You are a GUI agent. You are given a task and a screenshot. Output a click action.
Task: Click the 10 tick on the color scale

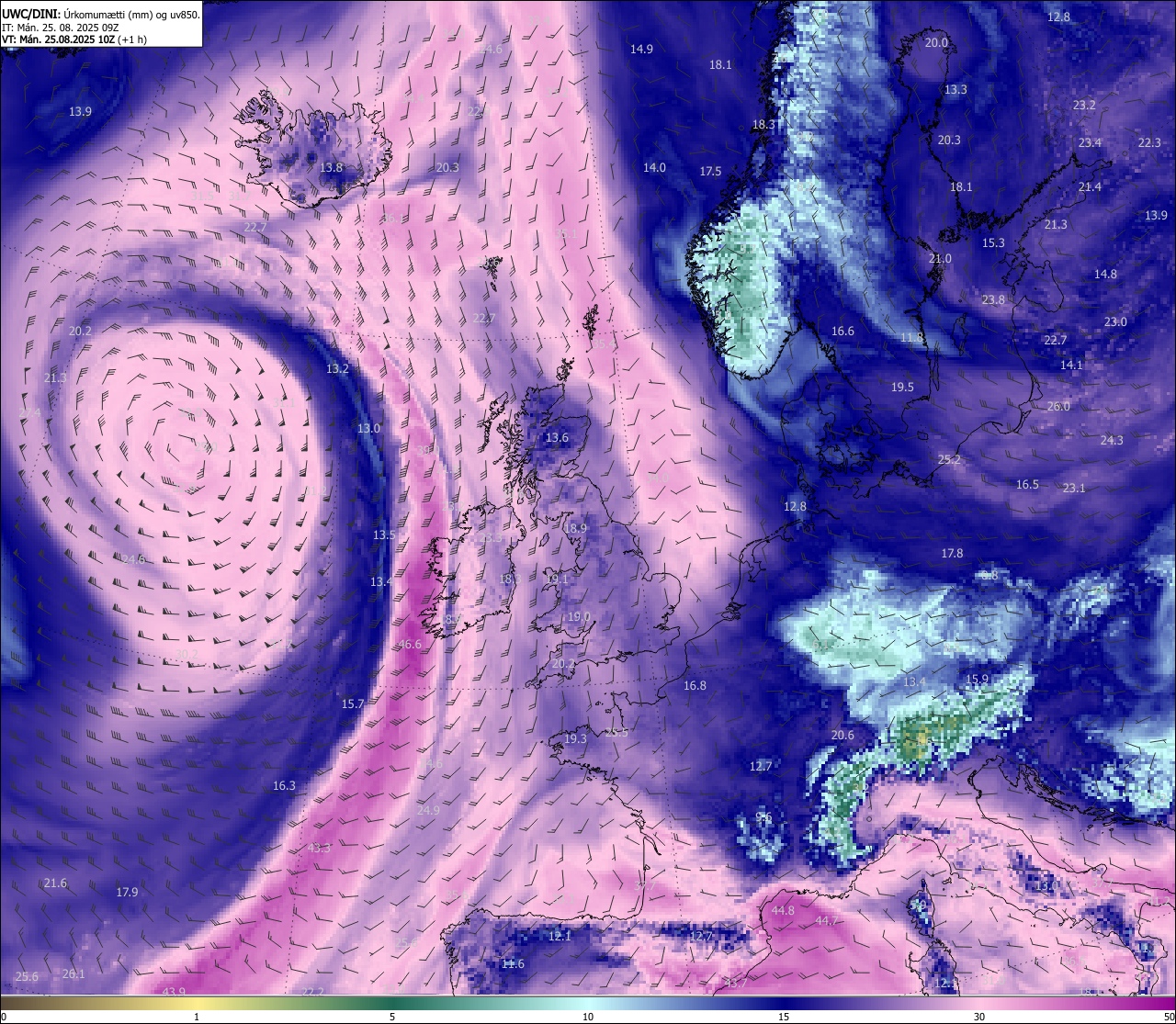[x=588, y=1017]
